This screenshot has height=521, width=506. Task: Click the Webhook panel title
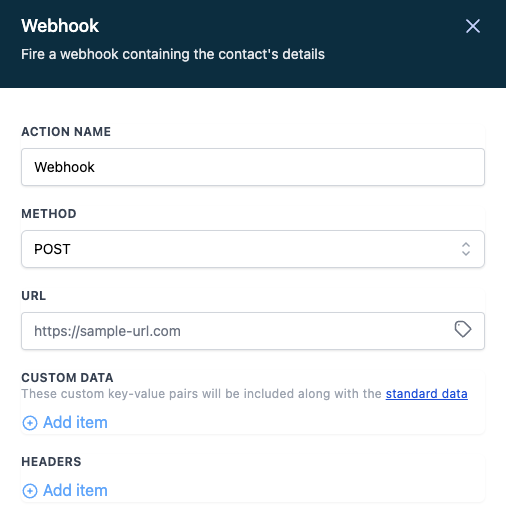tap(60, 26)
